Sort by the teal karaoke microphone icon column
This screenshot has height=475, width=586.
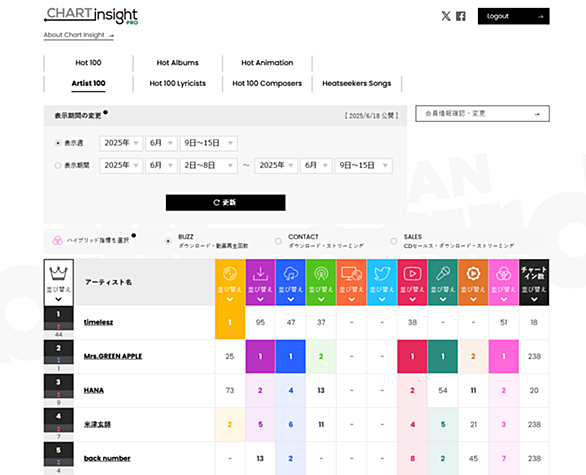click(443, 283)
